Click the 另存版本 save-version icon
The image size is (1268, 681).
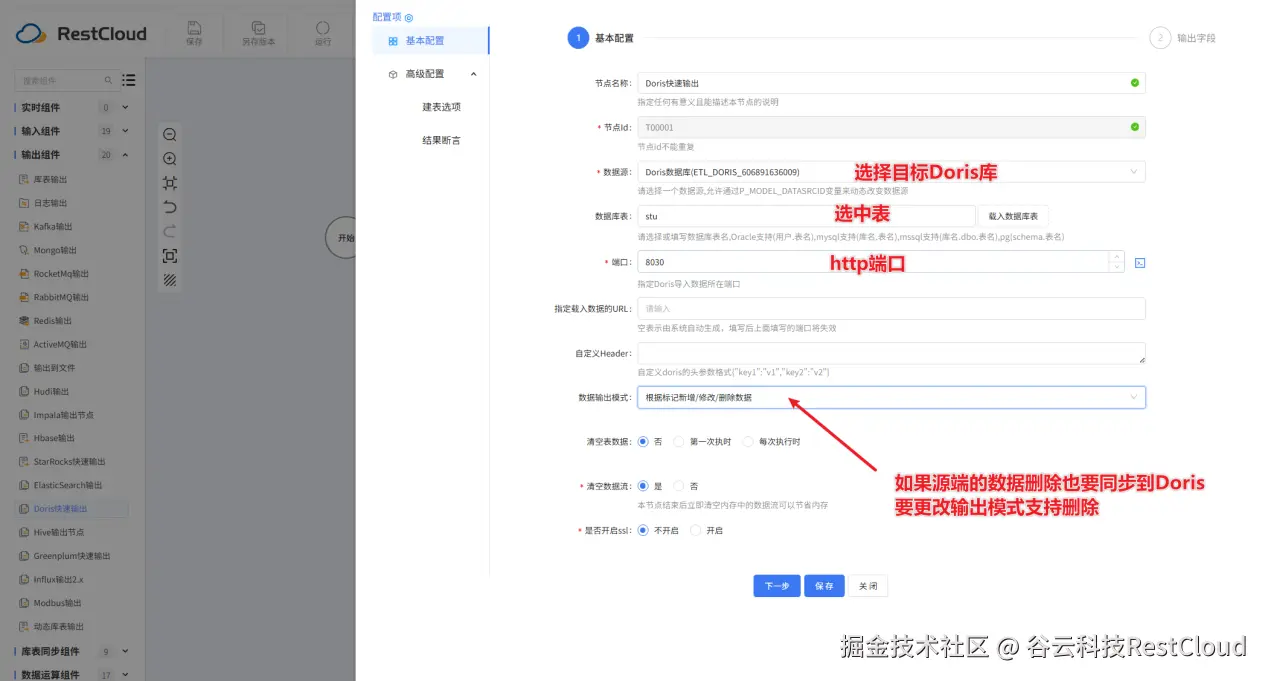tap(259, 33)
